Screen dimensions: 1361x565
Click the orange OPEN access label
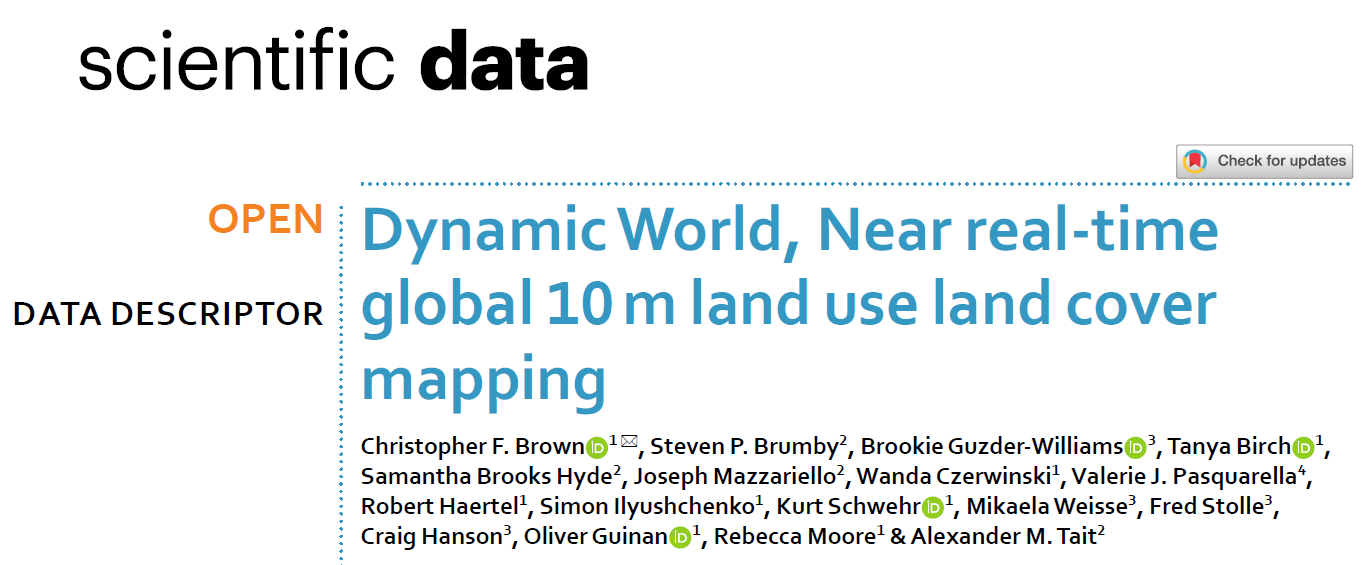(x=266, y=219)
